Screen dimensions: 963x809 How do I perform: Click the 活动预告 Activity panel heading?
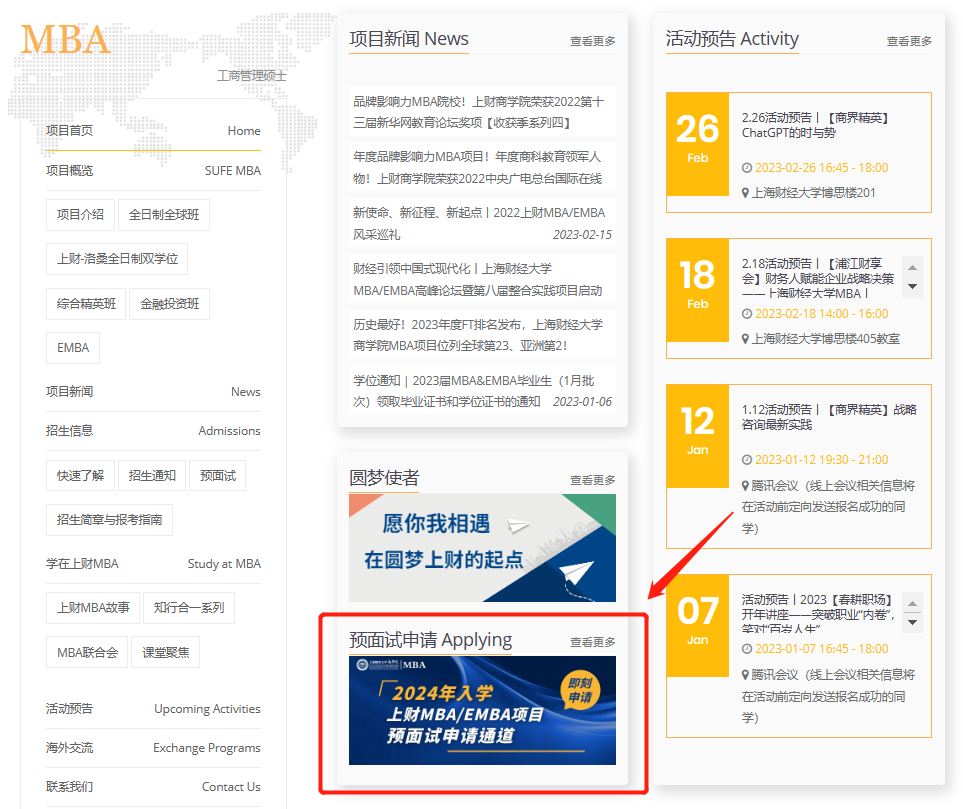coord(732,39)
